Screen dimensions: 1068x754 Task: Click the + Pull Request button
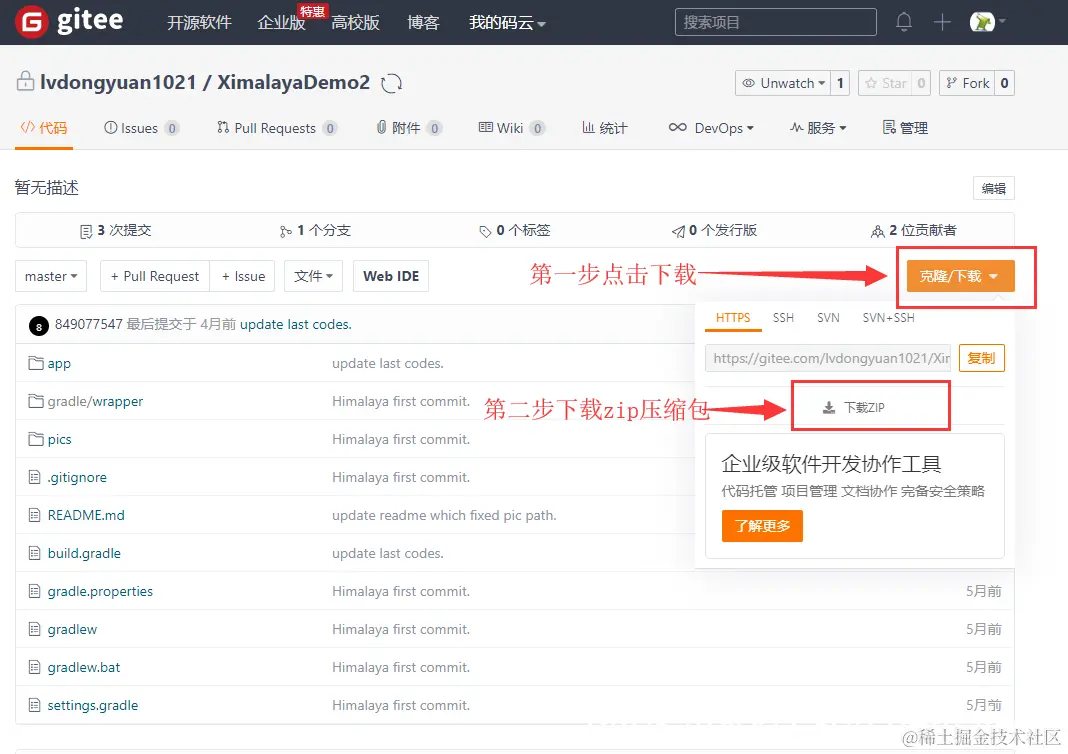pos(155,276)
